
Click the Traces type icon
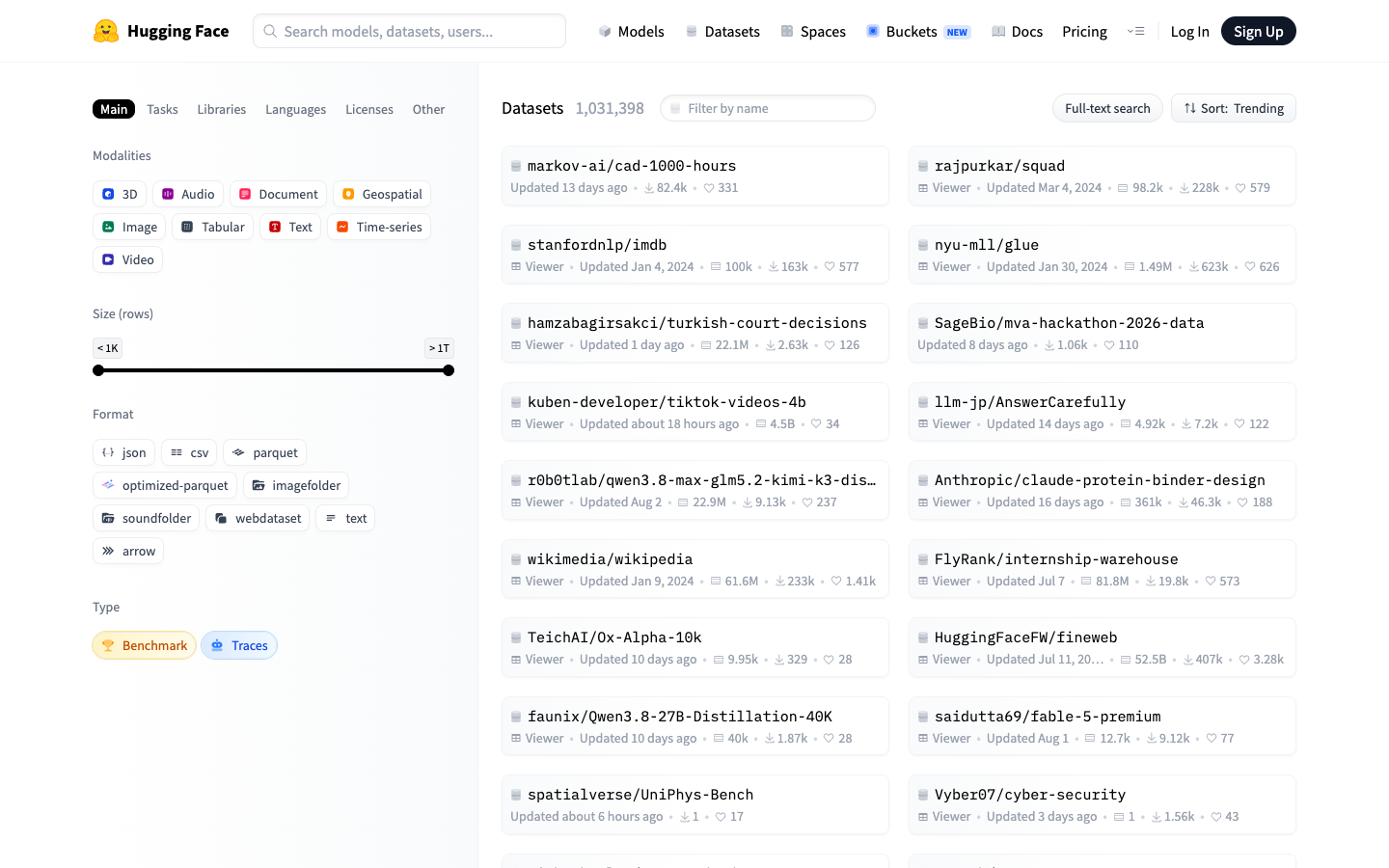coord(217,645)
